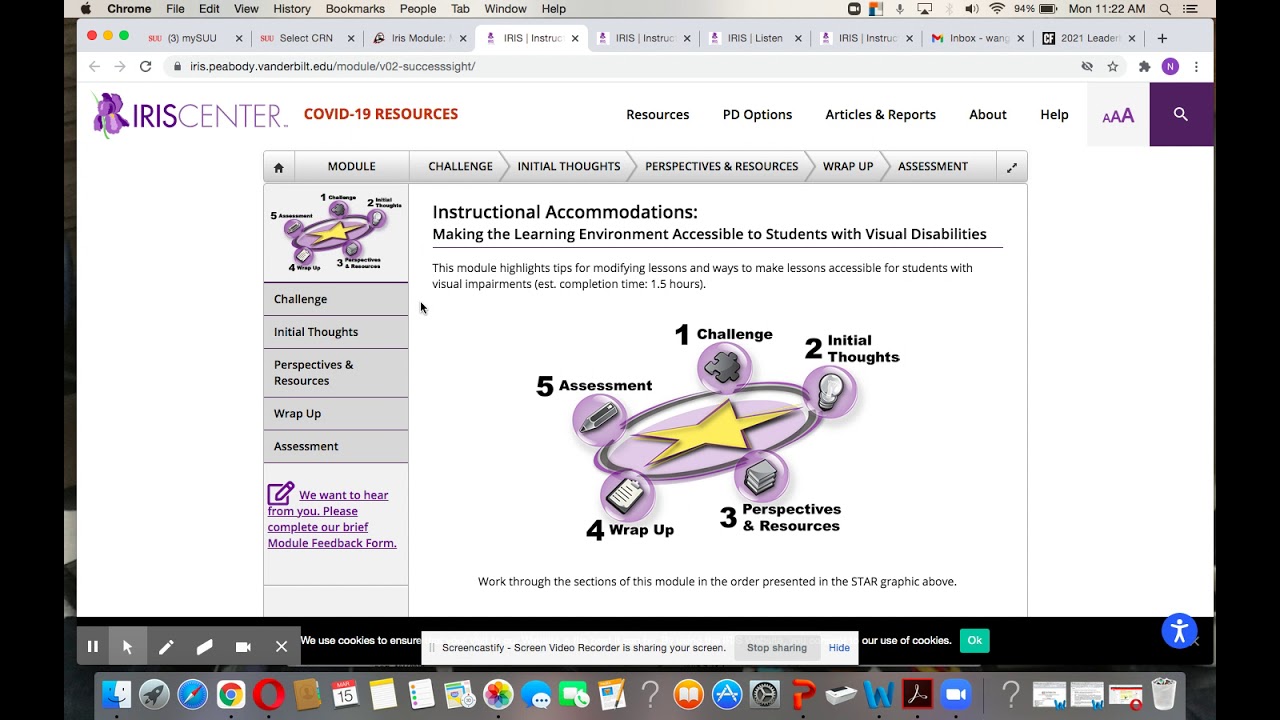This screenshot has width=1280, height=720.
Task: Click the IRIS Center logo
Action: [x=190, y=114]
